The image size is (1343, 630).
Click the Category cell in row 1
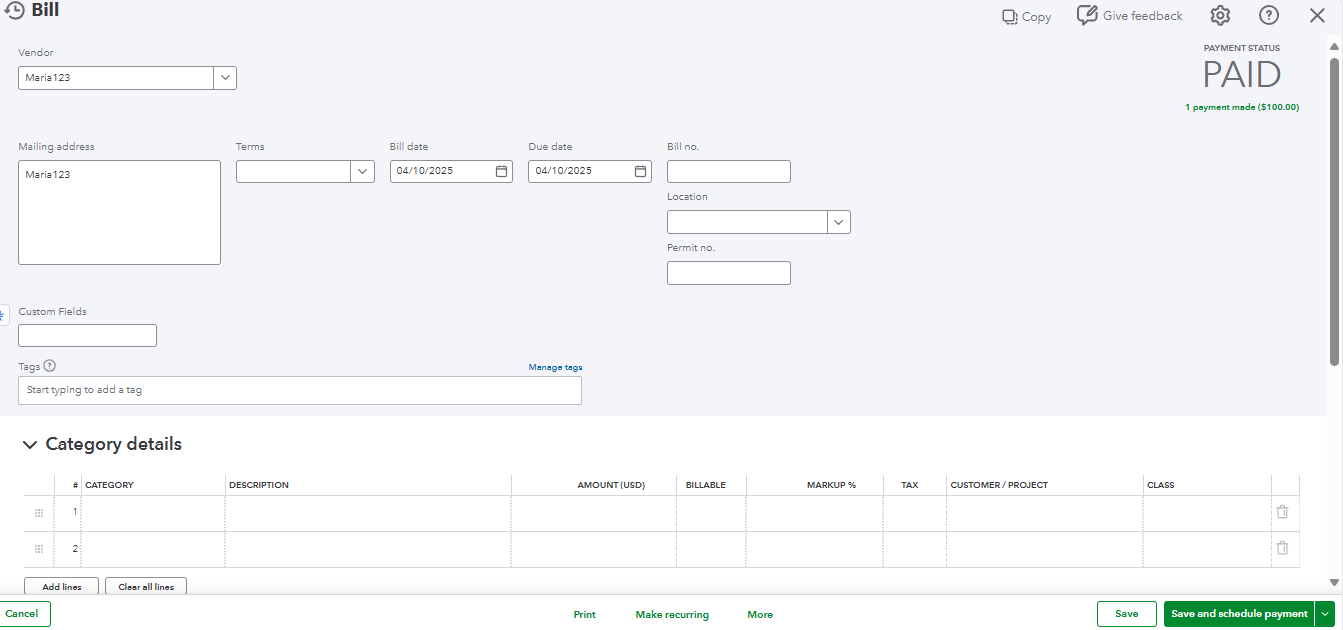tap(153, 513)
